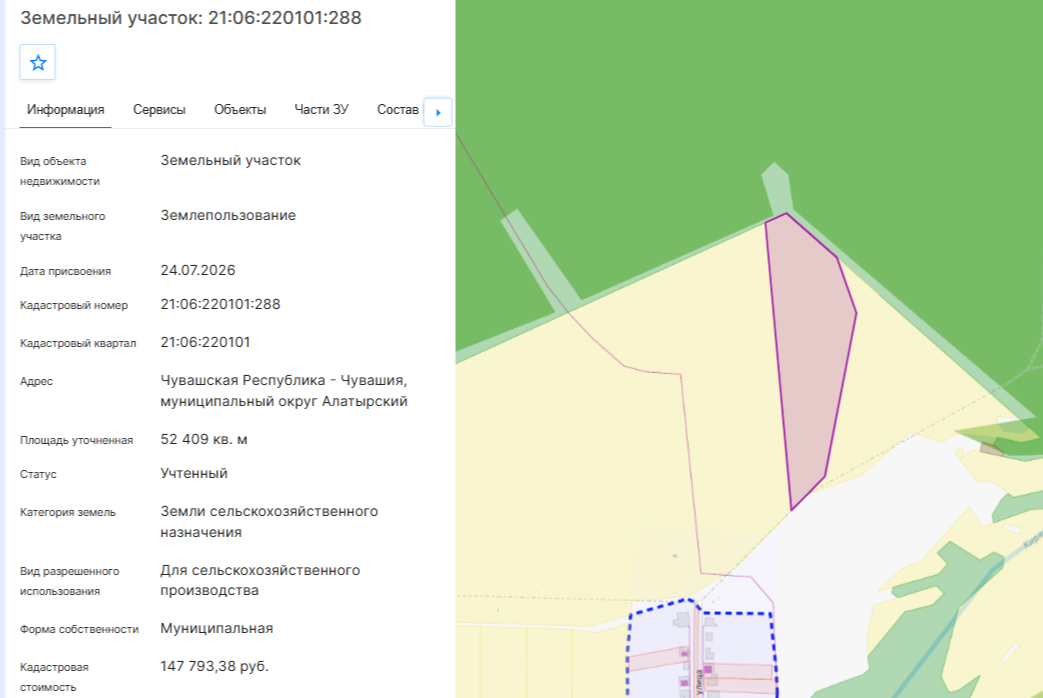Select the land type value 'Землепользование'
This screenshot has width=1043, height=698.
[227, 215]
